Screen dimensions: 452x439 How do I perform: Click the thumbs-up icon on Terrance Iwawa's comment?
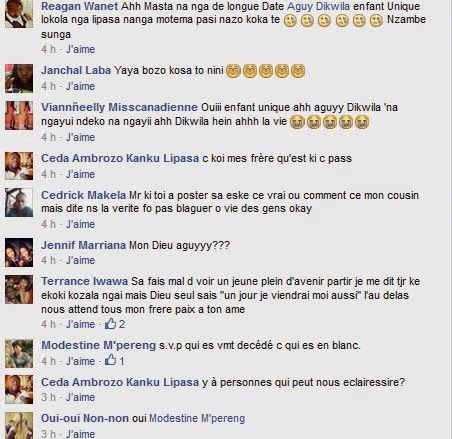tap(111, 323)
